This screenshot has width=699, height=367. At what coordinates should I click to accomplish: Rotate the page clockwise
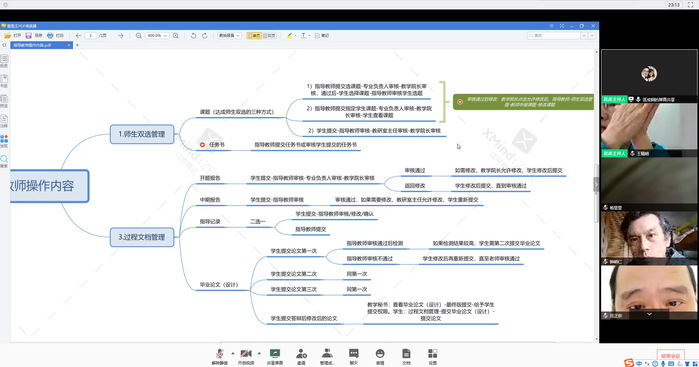[x=205, y=35]
